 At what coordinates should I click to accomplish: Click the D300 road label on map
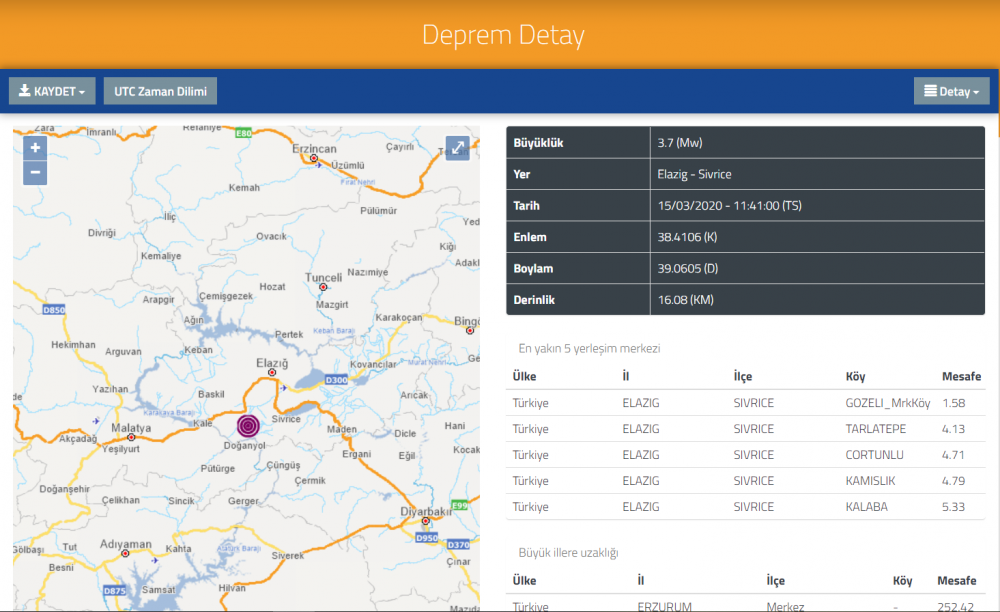[337, 380]
